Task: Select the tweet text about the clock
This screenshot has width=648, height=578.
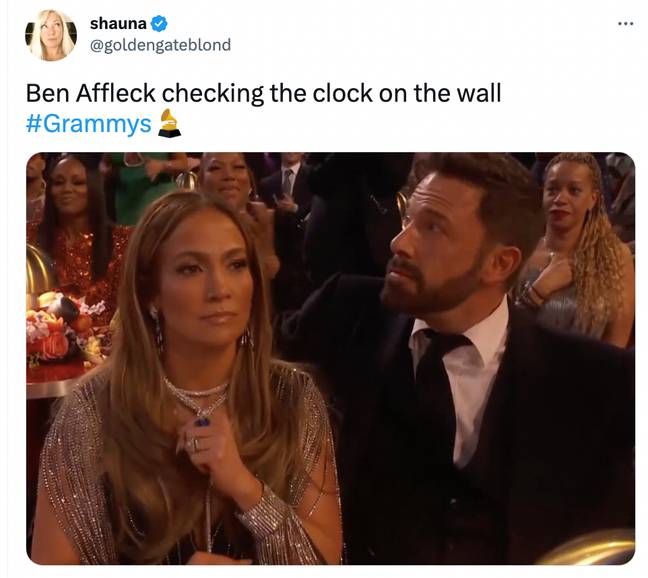Action: pyautogui.click(x=263, y=93)
